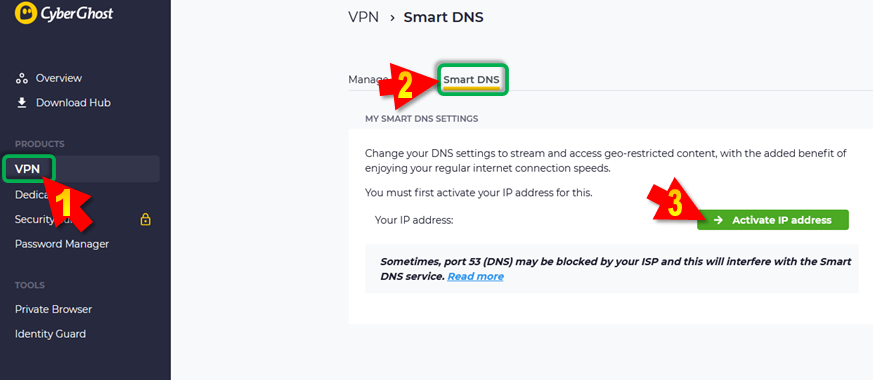Image resolution: width=873 pixels, height=380 pixels.
Task: Switch to the Manage tab
Action: pos(368,80)
